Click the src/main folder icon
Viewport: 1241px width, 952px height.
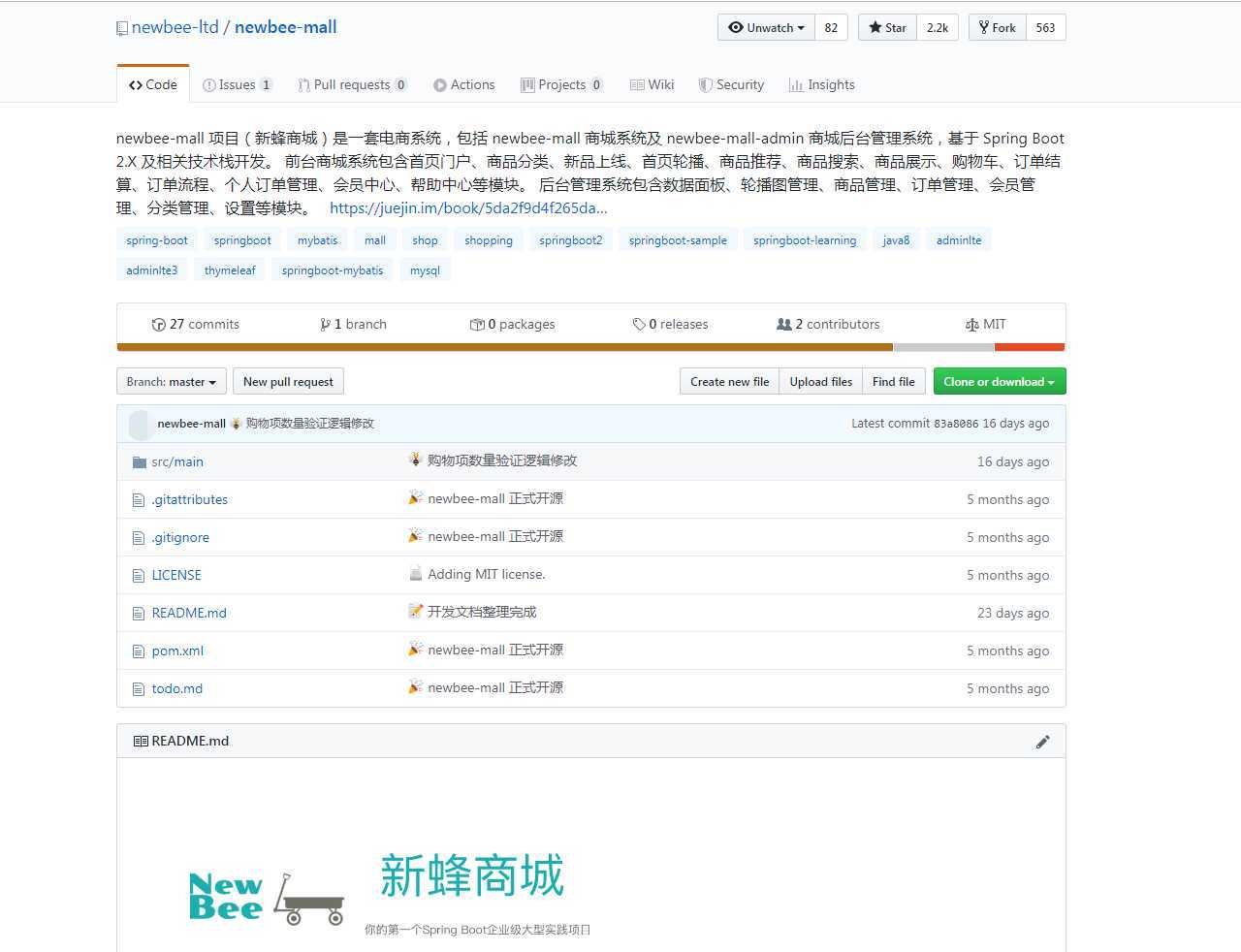(140, 462)
